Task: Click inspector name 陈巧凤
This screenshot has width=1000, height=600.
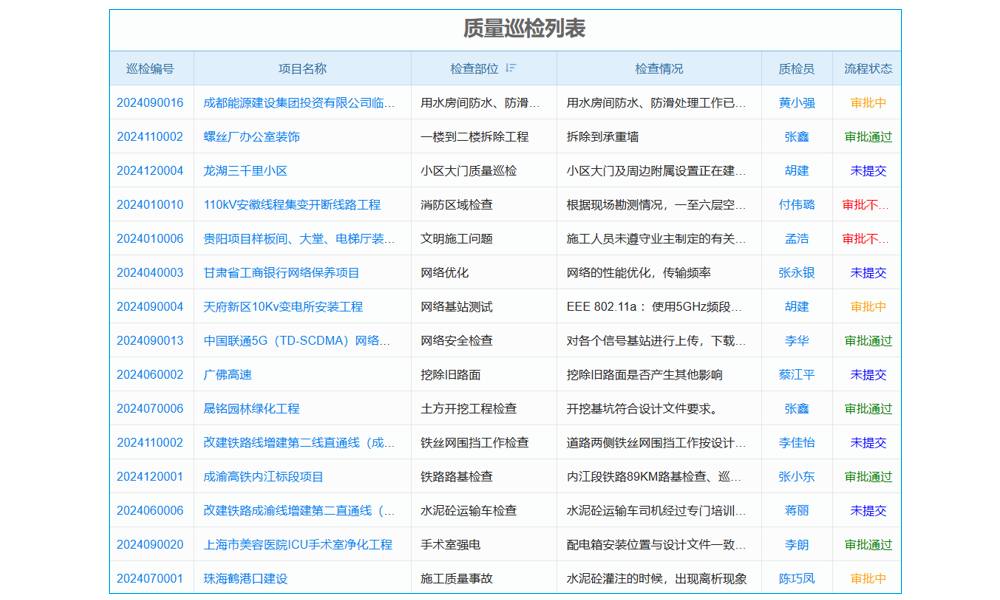Action: 795,577
